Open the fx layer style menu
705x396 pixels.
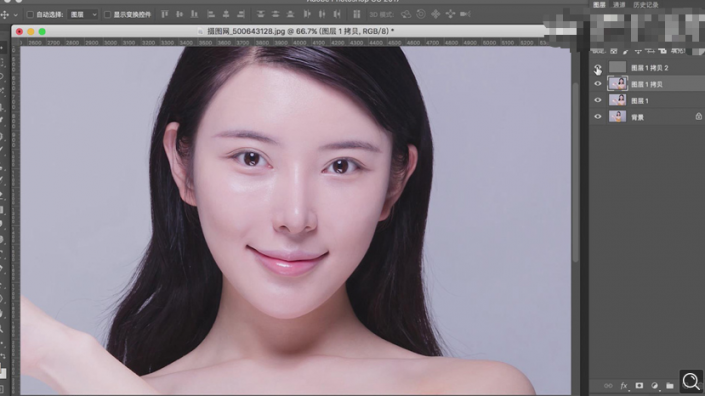[624, 386]
